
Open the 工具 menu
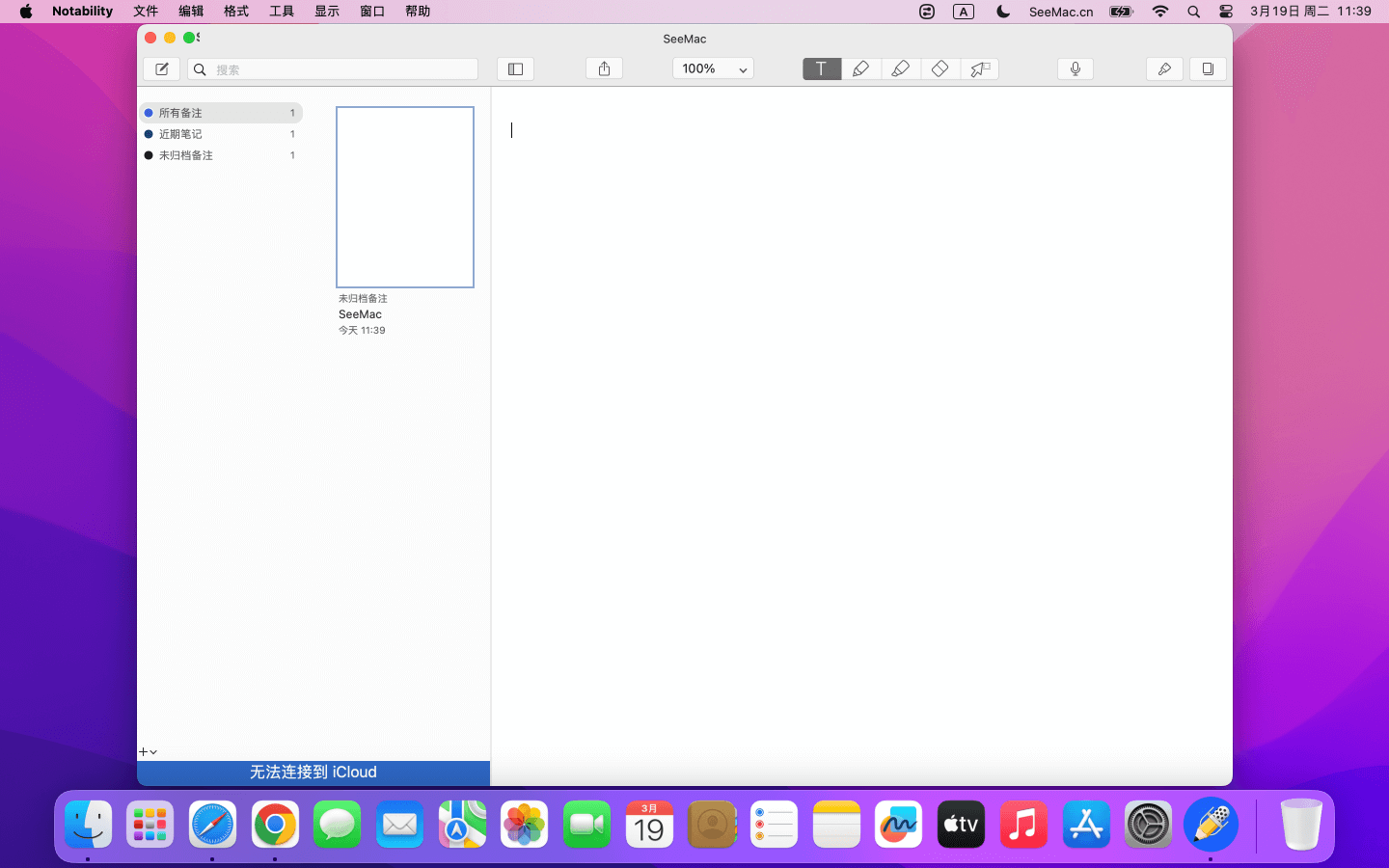[x=282, y=12]
